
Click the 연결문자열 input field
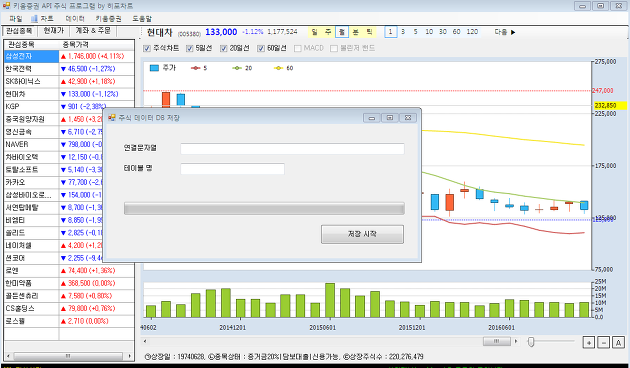pyautogui.click(x=292, y=149)
